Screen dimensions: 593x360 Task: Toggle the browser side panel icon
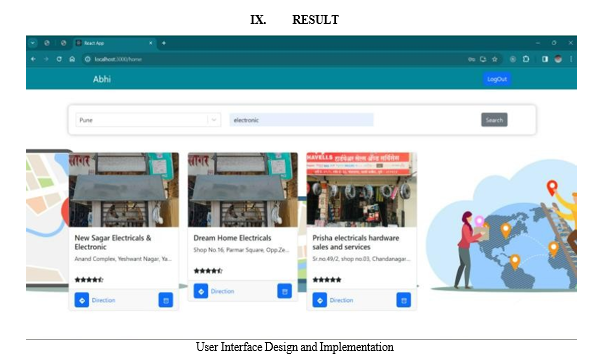[x=545, y=59]
